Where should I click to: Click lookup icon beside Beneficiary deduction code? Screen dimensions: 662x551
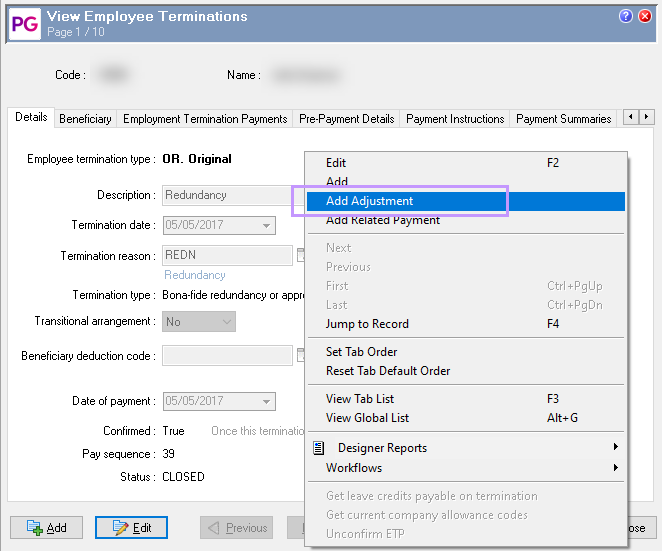[x=300, y=355]
